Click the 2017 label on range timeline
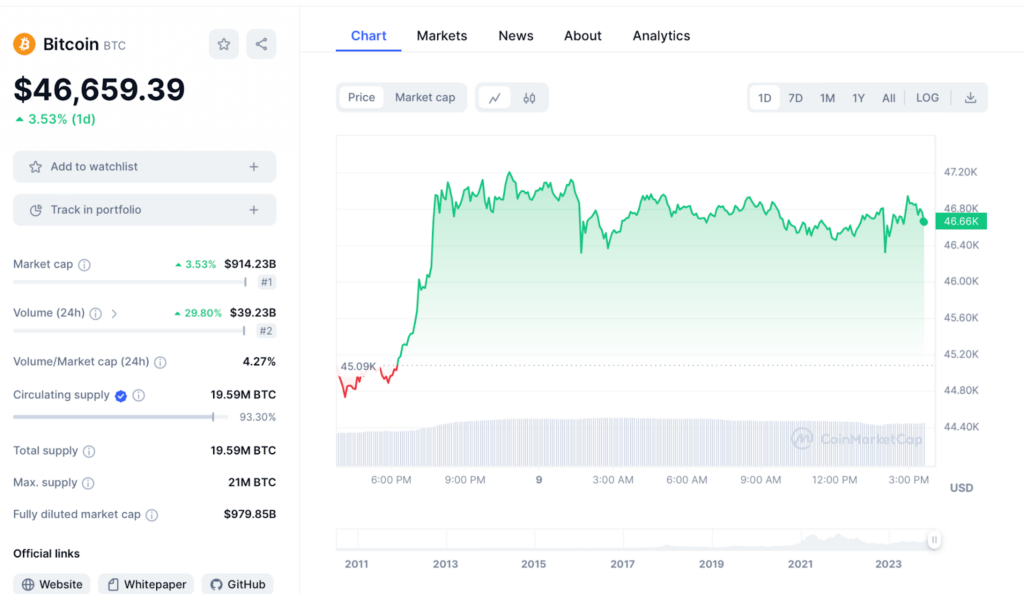This screenshot has width=1024, height=594. [x=622, y=564]
